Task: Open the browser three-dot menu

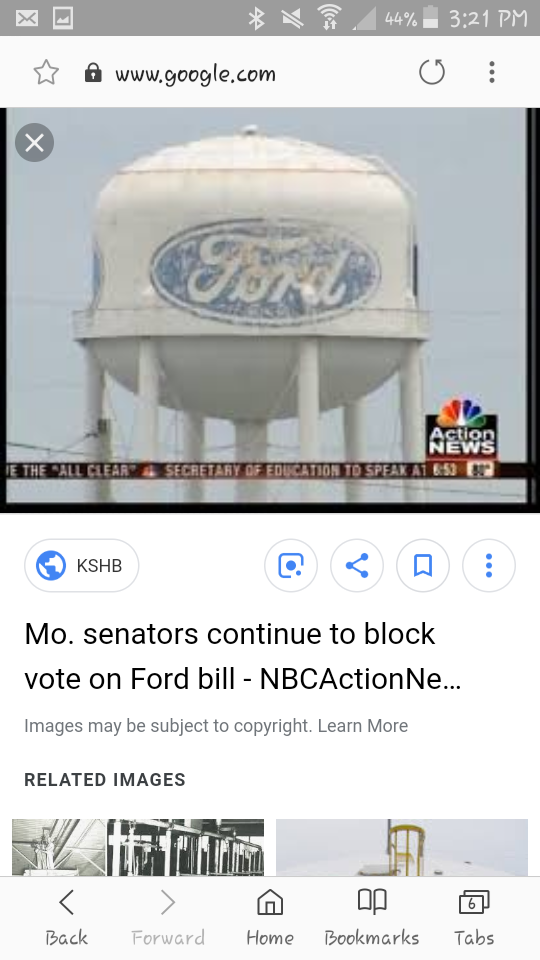Action: 491,72
